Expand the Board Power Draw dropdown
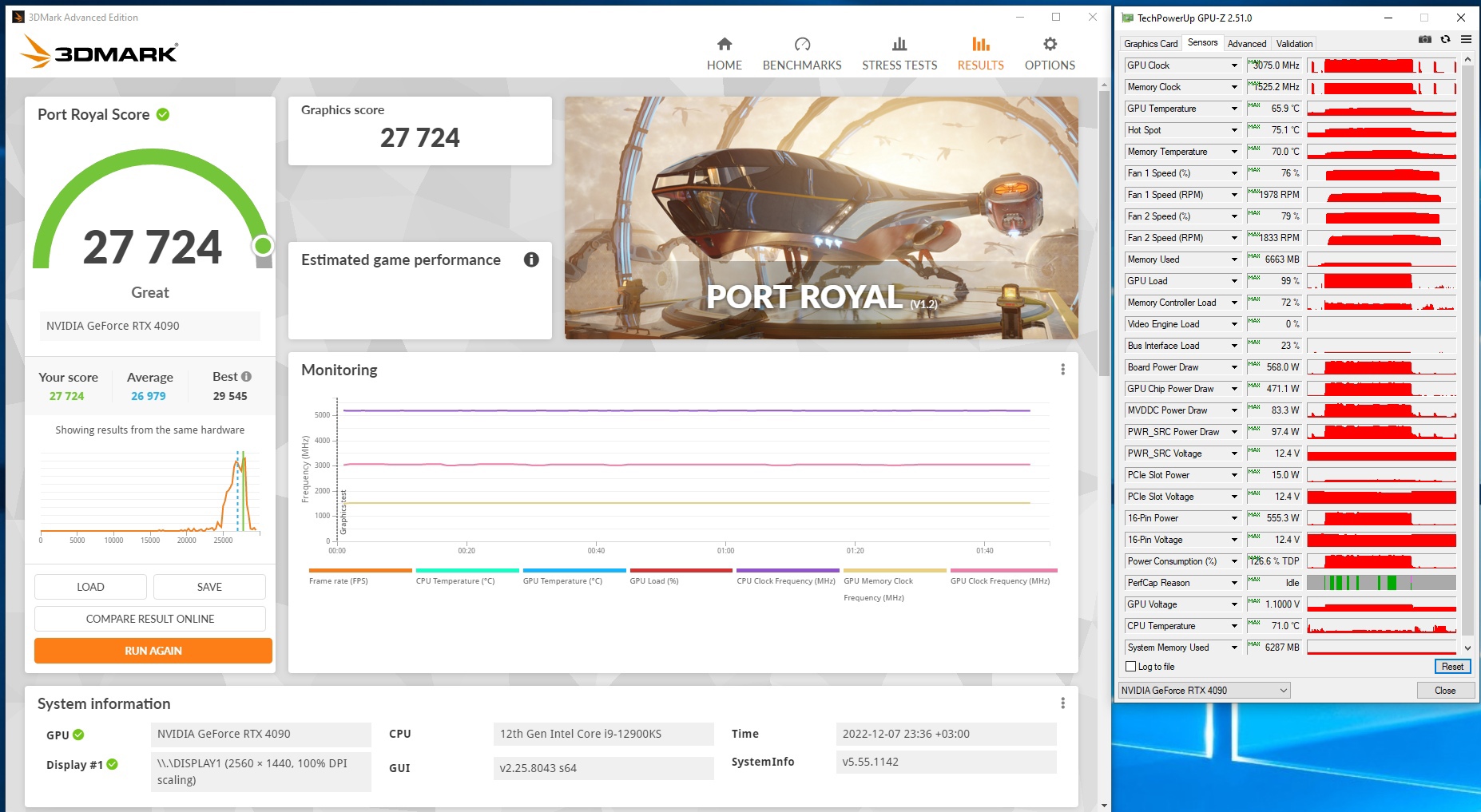 1234,367
